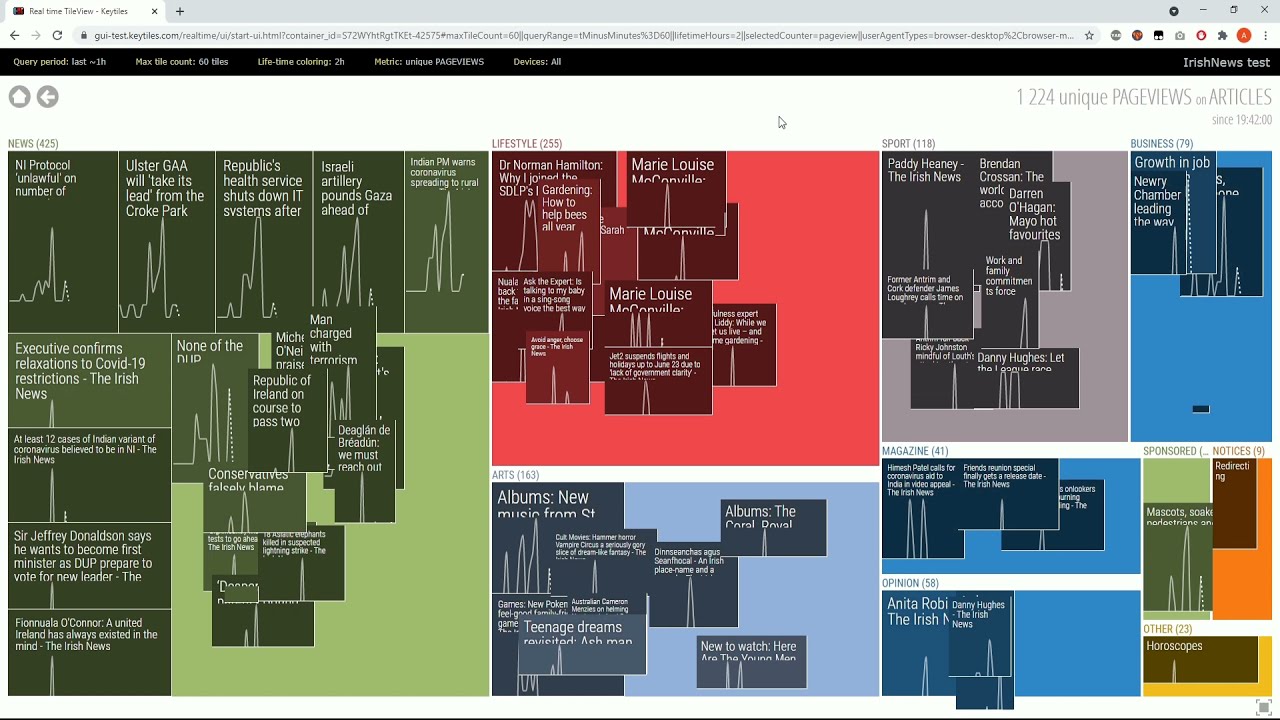Change the Life-time coloring setting

[x=301, y=62]
